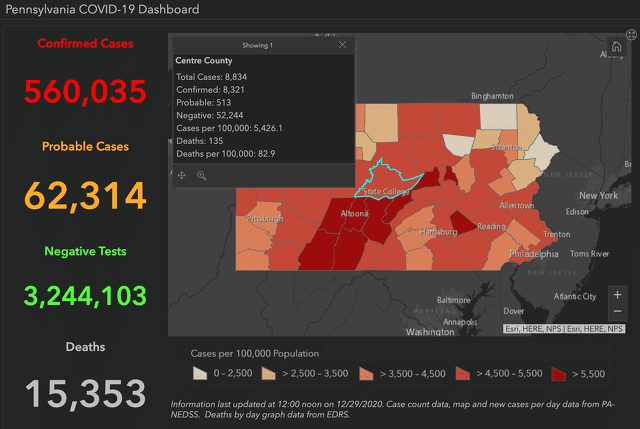Expand the dashboard with top-right fullscreen icon
Screen dimensions: 640x429
click(631, 35)
